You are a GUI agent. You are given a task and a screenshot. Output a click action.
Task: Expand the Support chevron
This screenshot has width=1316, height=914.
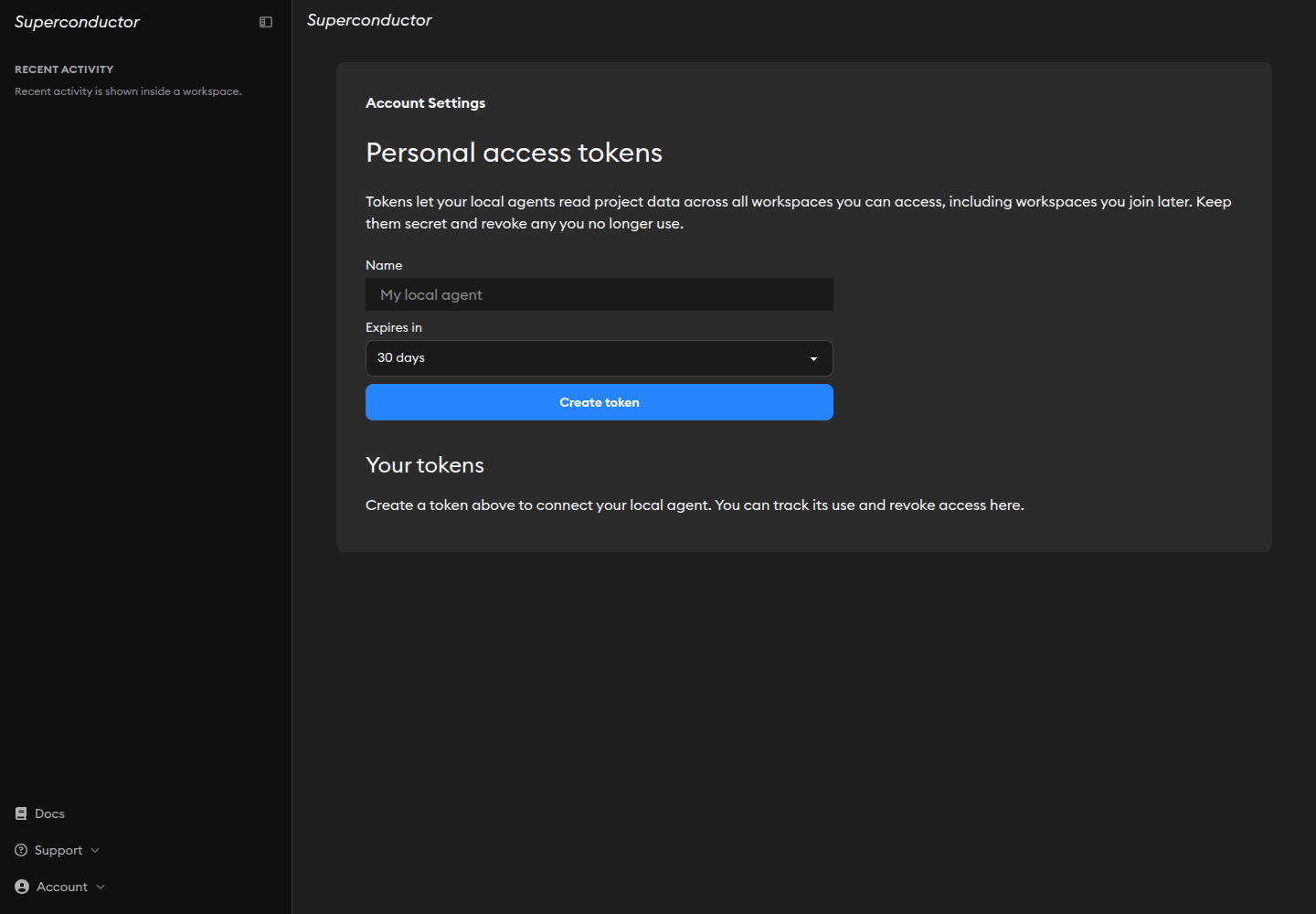point(95,850)
